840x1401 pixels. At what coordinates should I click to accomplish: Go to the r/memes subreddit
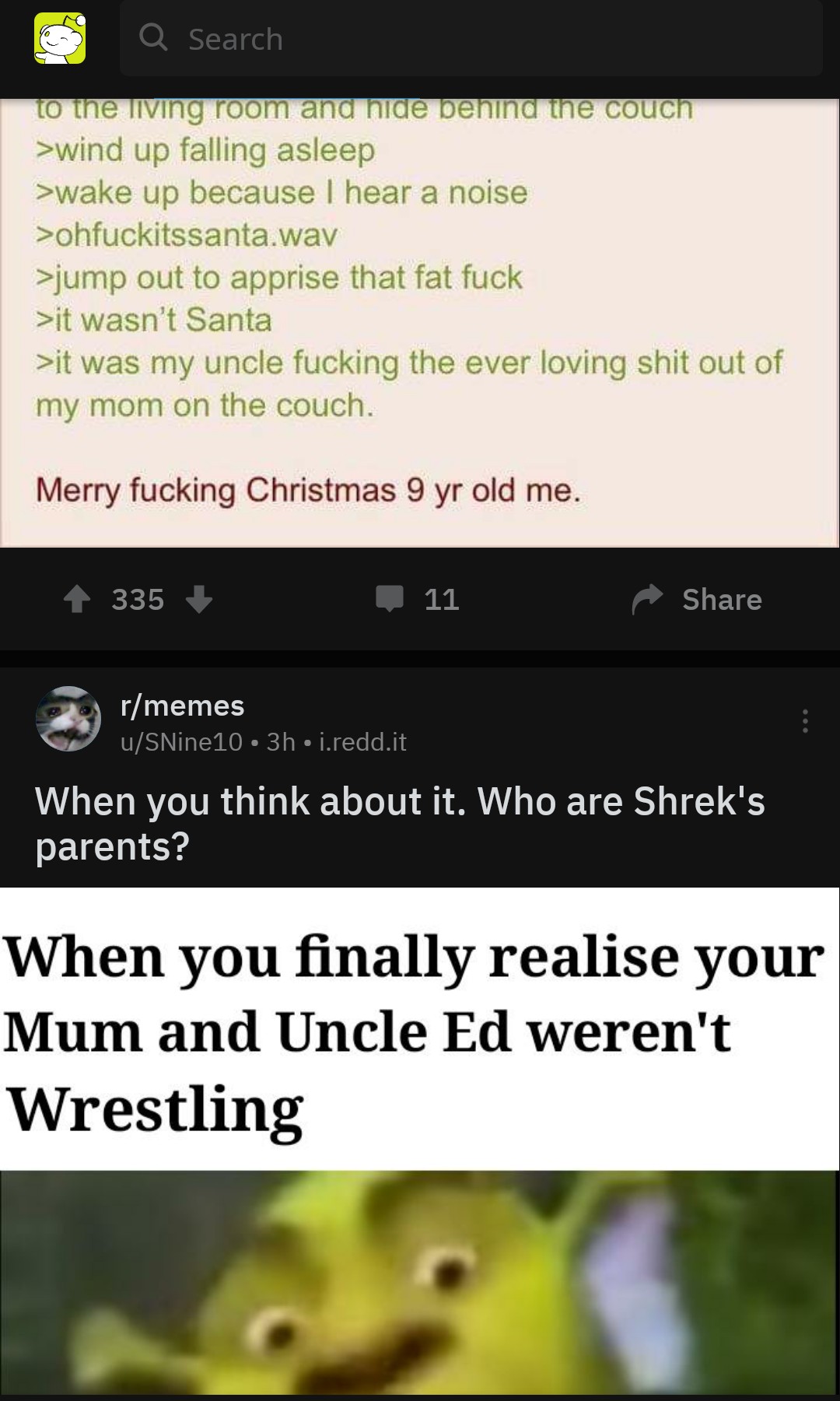point(182,706)
